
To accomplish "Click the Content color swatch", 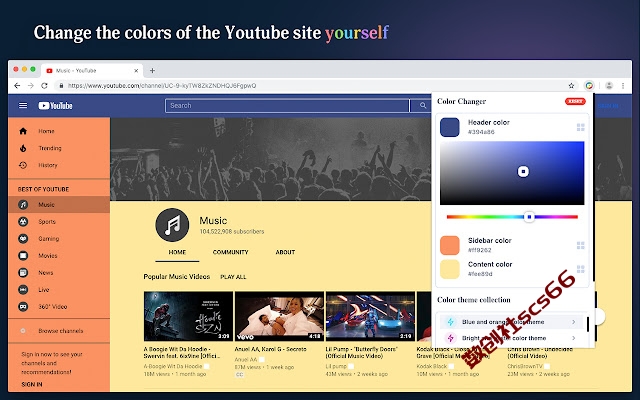I will point(449,269).
